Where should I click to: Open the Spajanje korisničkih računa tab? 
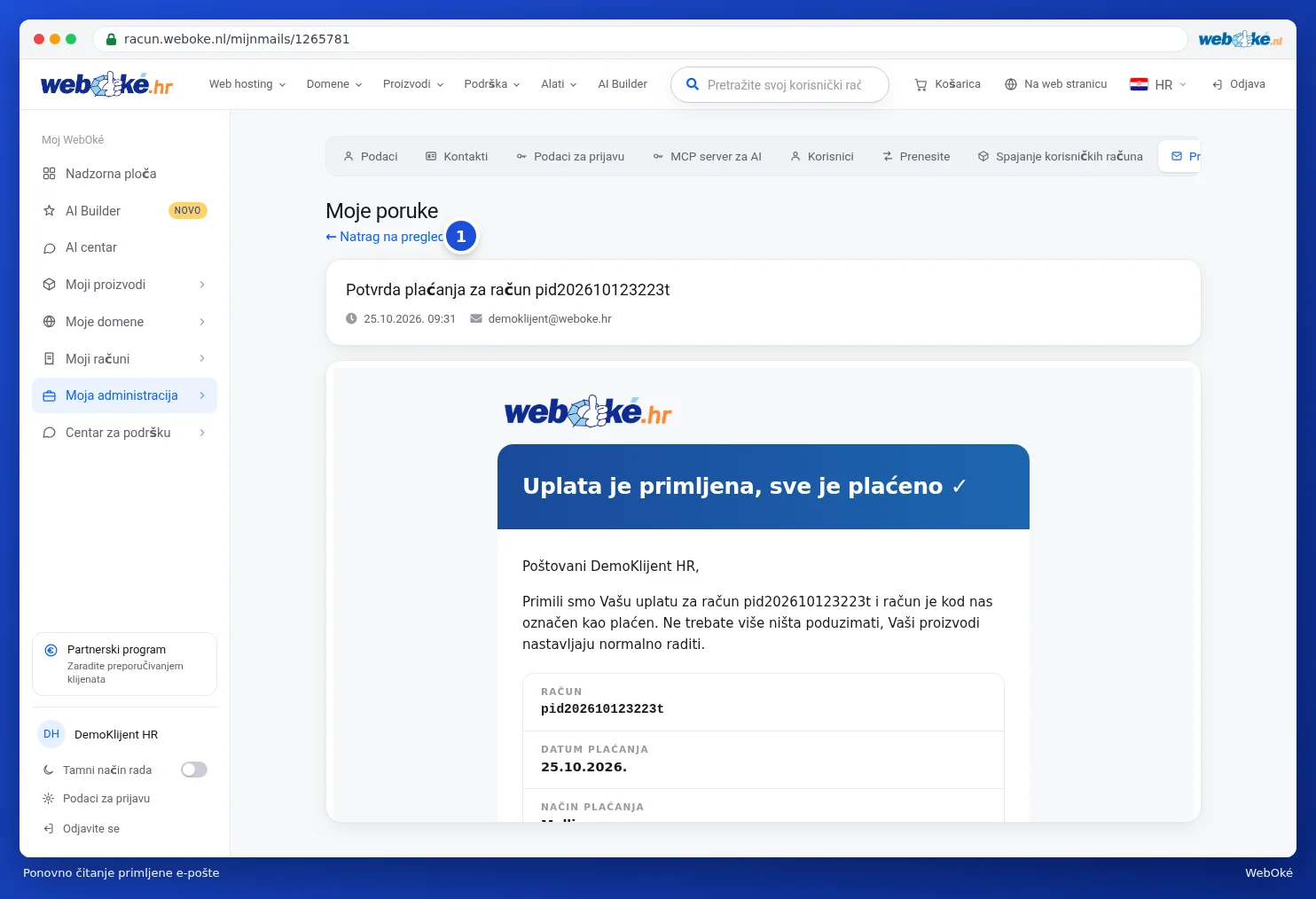[1061, 157]
